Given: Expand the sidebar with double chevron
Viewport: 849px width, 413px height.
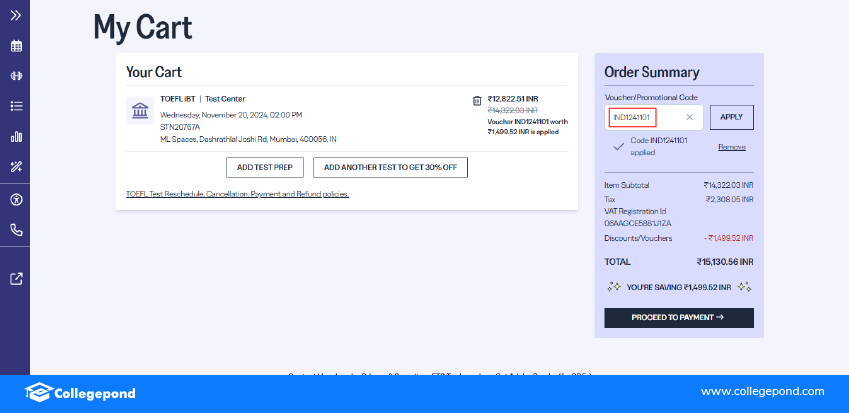Looking at the screenshot, I should point(15,15).
